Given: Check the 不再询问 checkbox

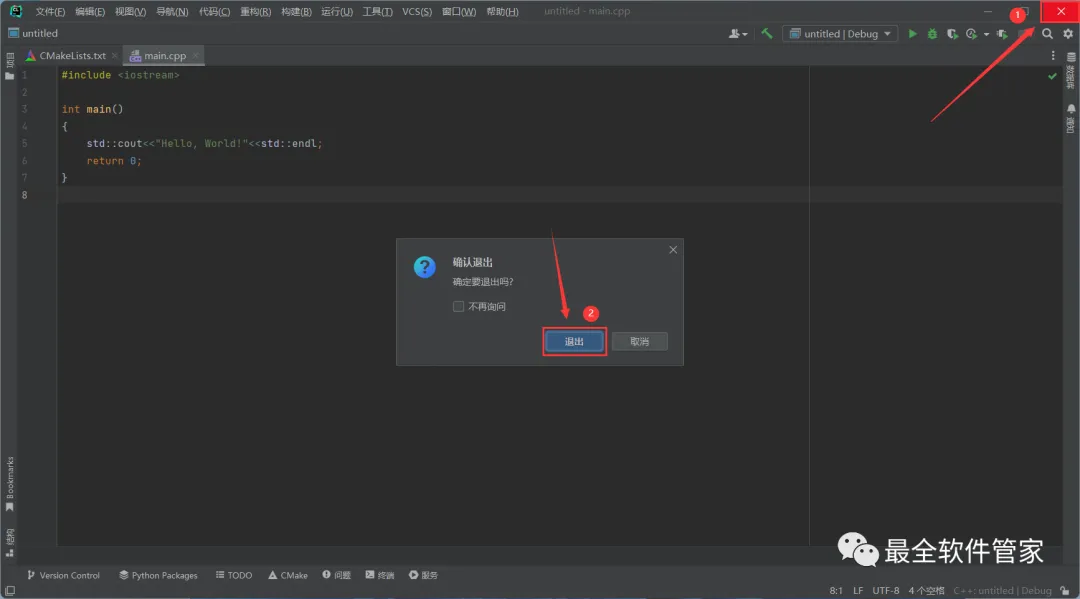Looking at the screenshot, I should click(459, 306).
